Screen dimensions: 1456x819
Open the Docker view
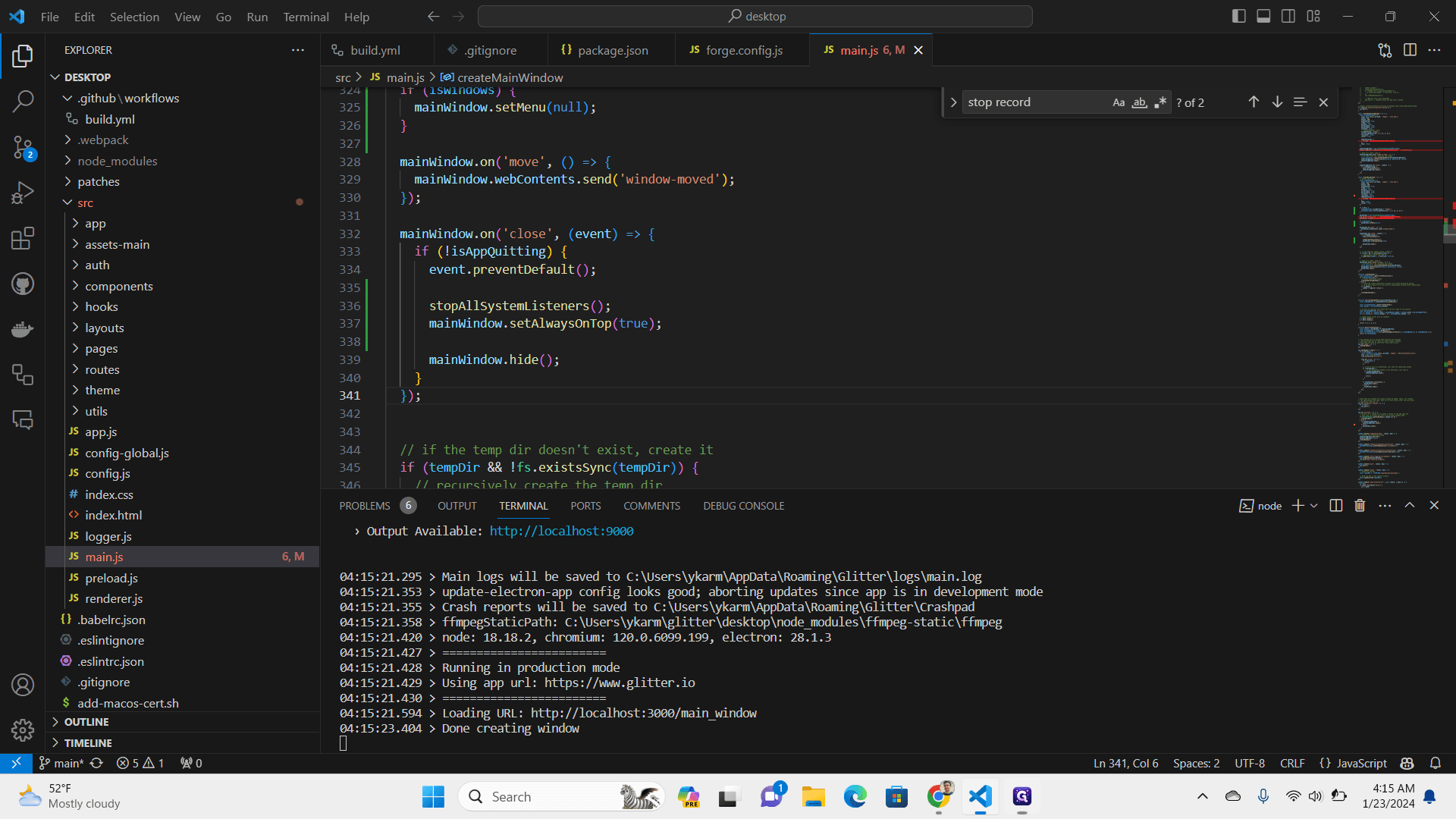pos(23,329)
